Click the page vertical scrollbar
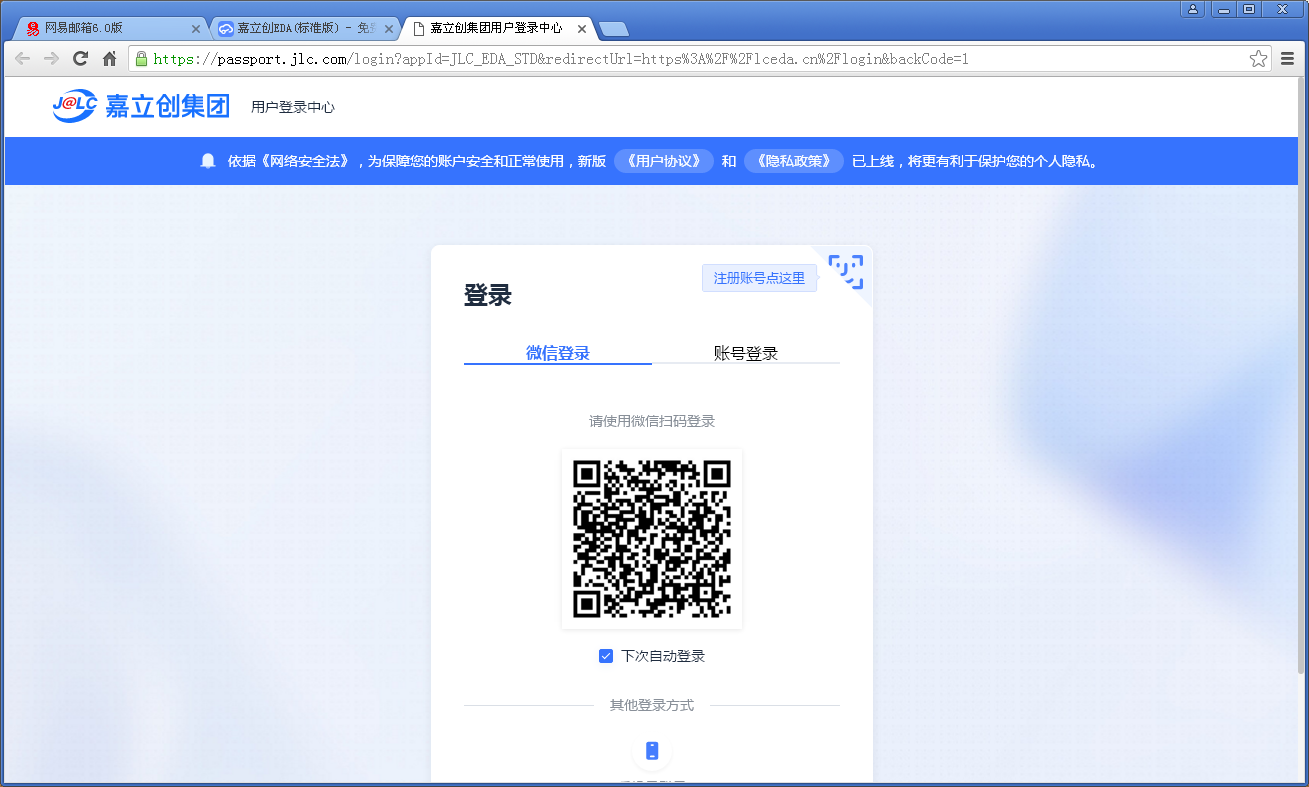The width and height of the screenshot is (1309, 787). point(1303,375)
